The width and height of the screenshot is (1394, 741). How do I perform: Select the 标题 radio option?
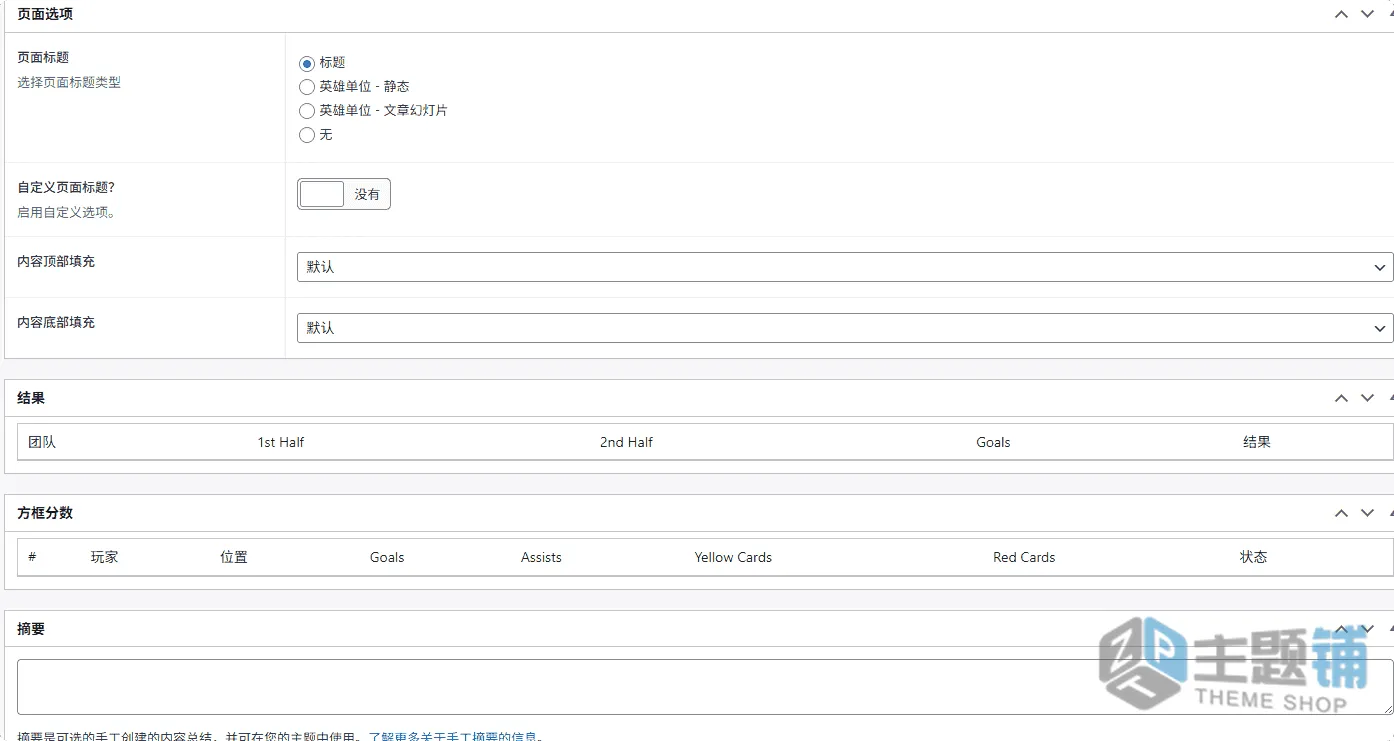pos(307,63)
